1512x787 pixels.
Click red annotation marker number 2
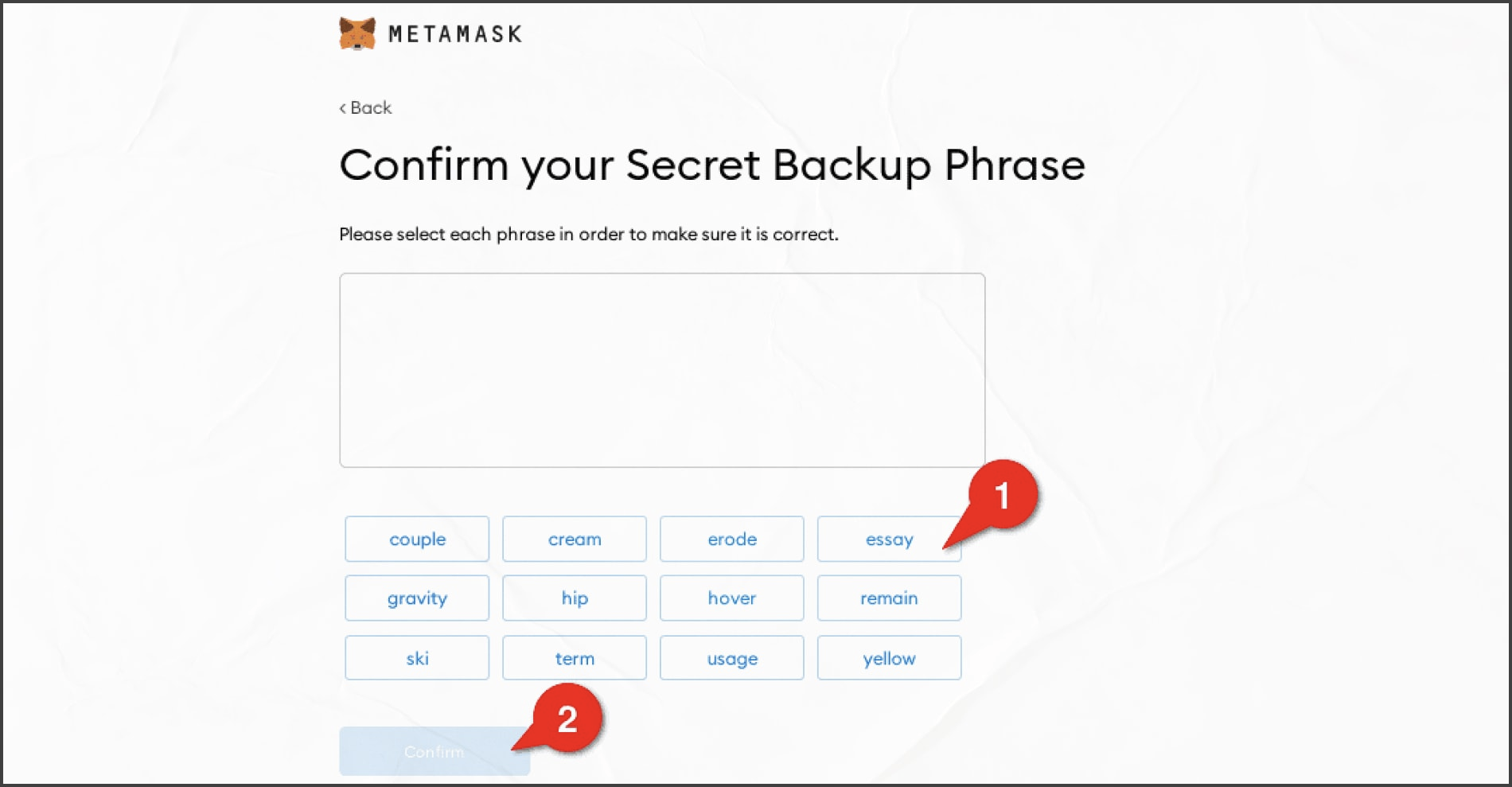pyautogui.click(x=567, y=719)
